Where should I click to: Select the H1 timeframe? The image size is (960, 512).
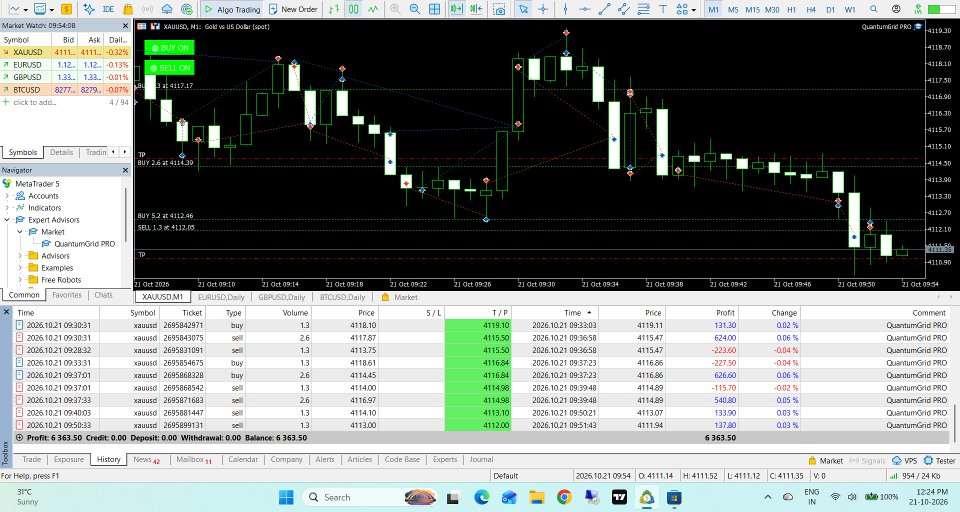[x=792, y=10]
